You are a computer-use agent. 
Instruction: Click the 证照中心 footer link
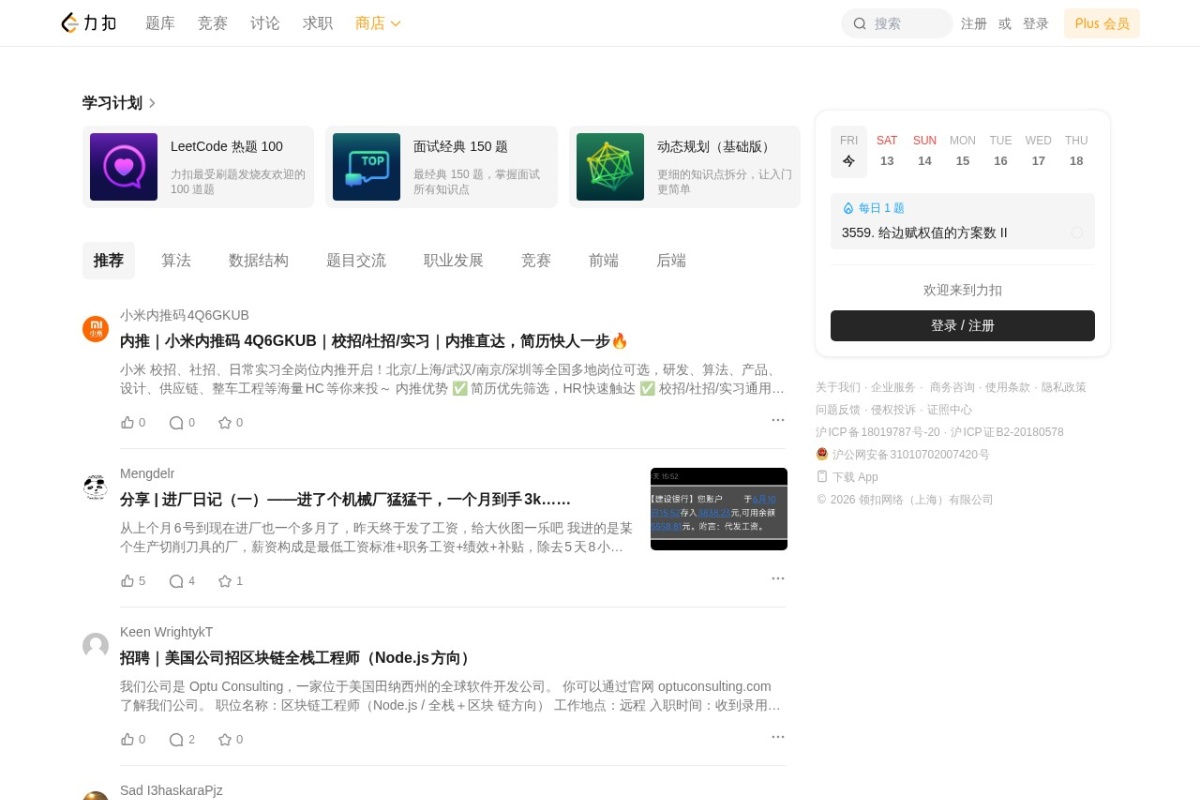pyautogui.click(x=949, y=410)
